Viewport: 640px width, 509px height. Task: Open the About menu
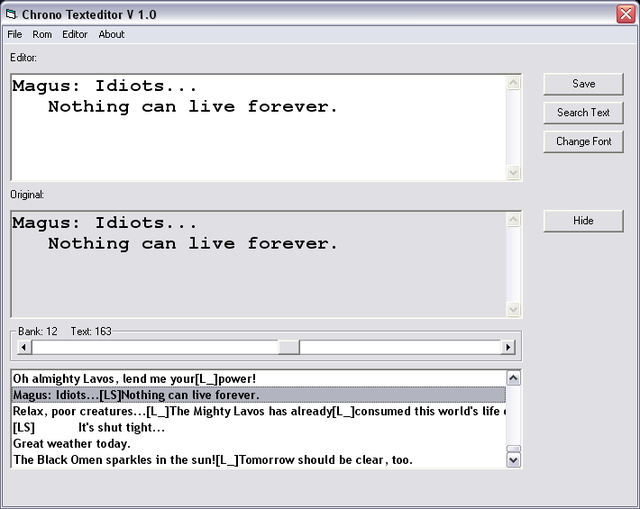111,34
